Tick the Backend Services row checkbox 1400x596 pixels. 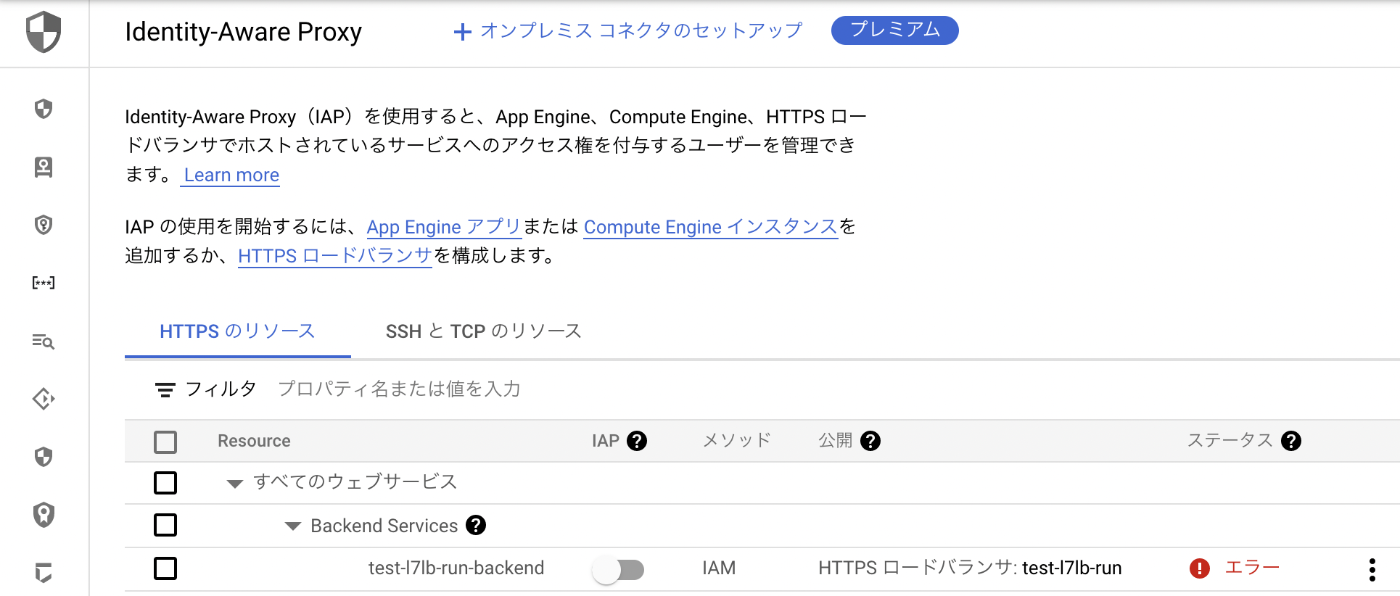[x=166, y=525]
